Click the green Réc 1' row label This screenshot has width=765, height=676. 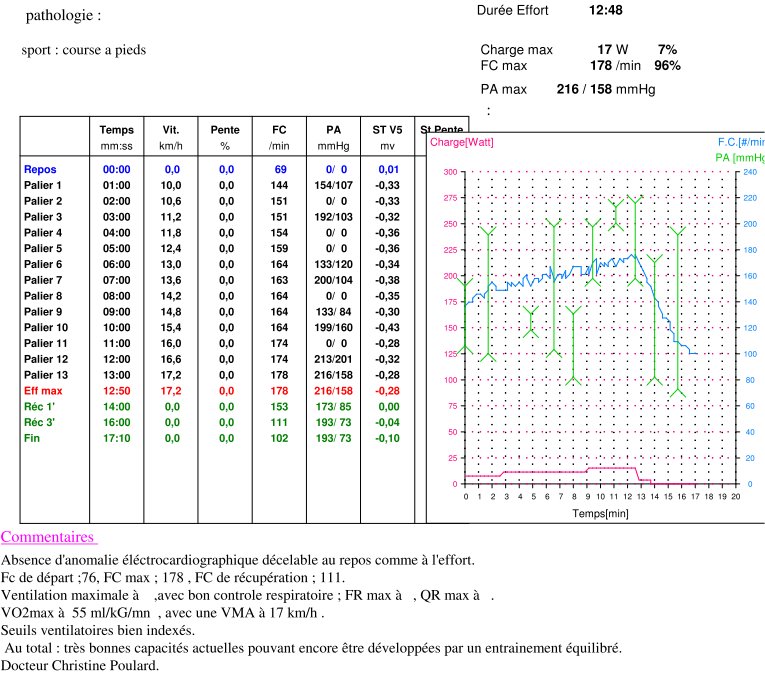(41, 407)
